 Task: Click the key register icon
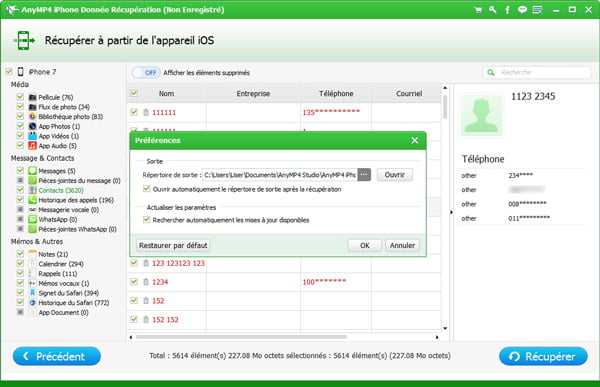pyautogui.click(x=492, y=10)
